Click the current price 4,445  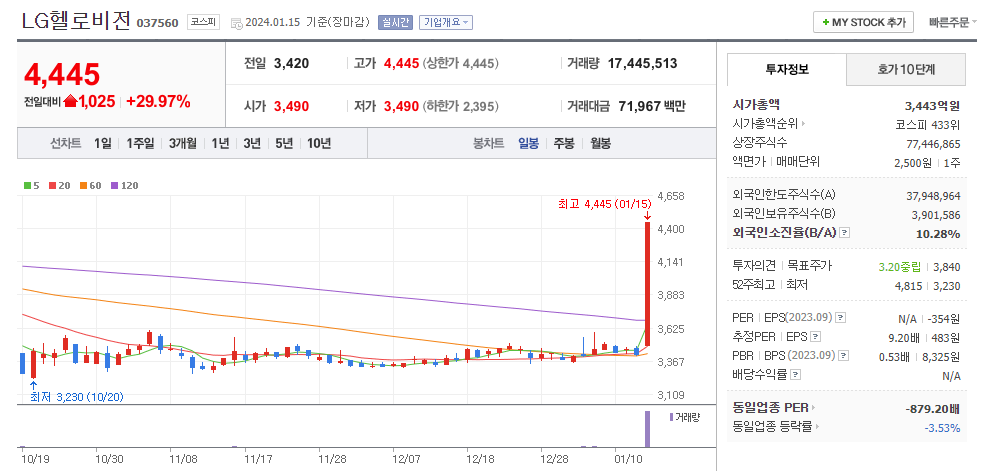pyautogui.click(x=61, y=74)
